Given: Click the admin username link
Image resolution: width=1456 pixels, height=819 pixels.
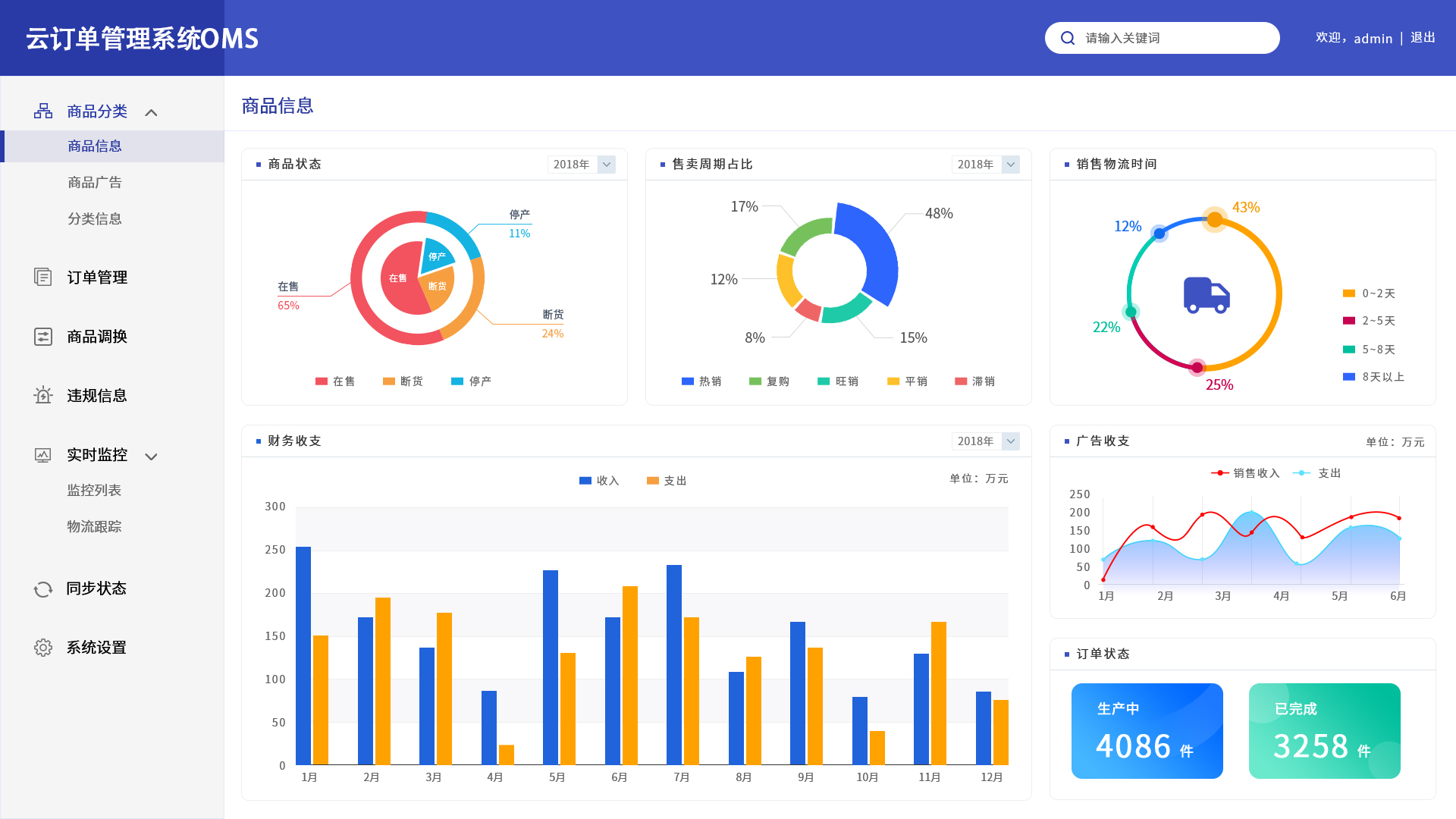Looking at the screenshot, I should 1373,39.
